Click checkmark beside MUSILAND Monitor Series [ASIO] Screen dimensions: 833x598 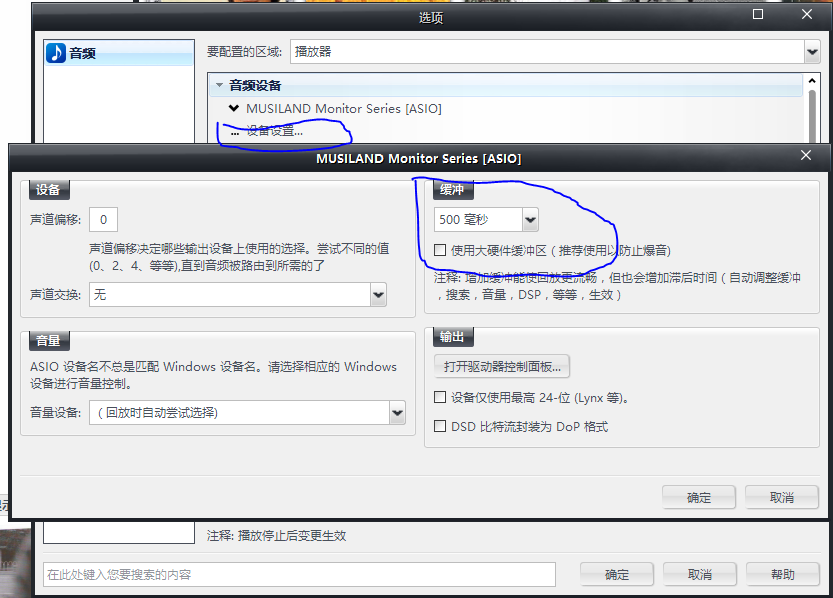[x=234, y=108]
